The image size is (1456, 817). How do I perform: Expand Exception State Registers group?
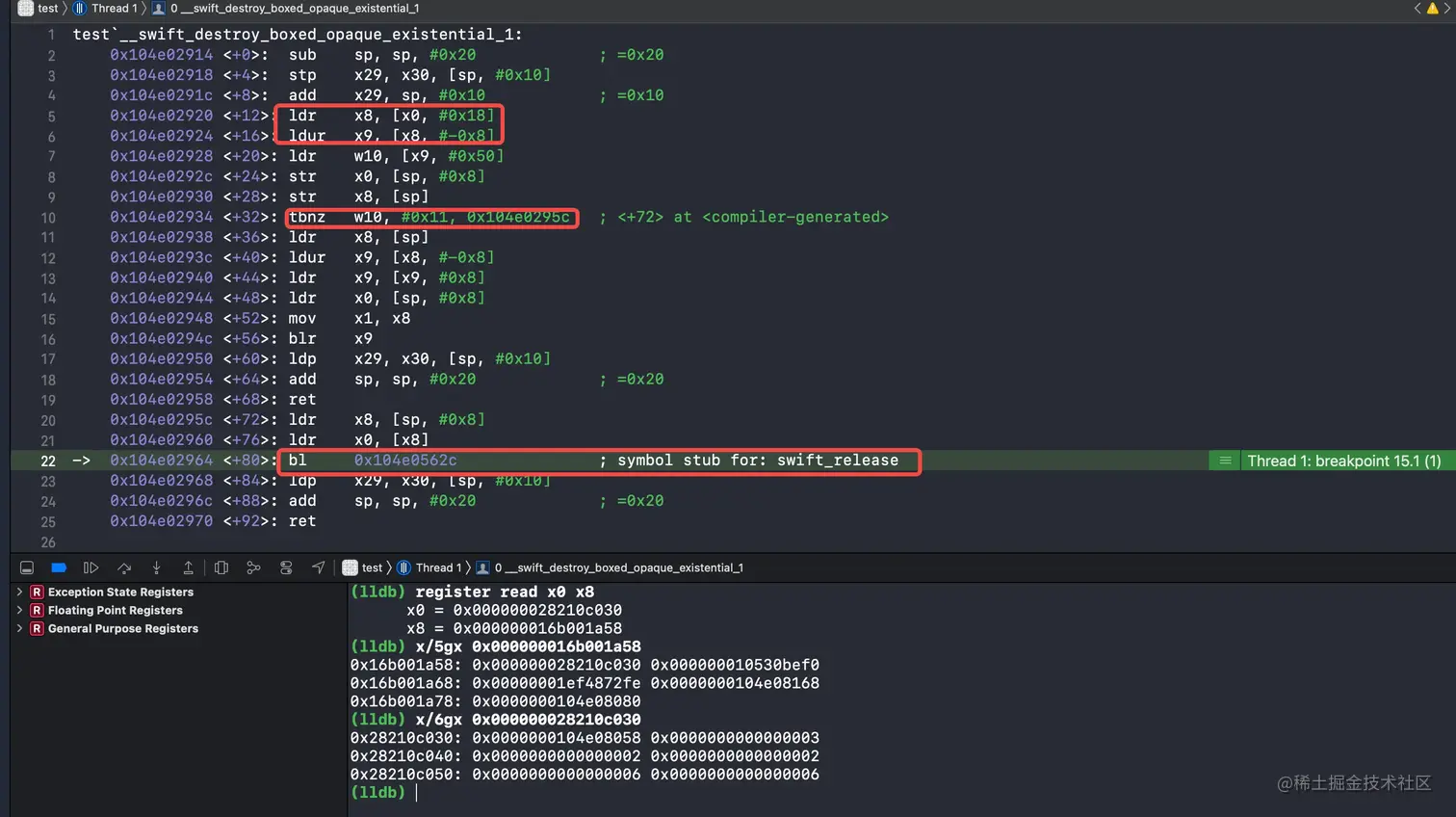pos(19,593)
